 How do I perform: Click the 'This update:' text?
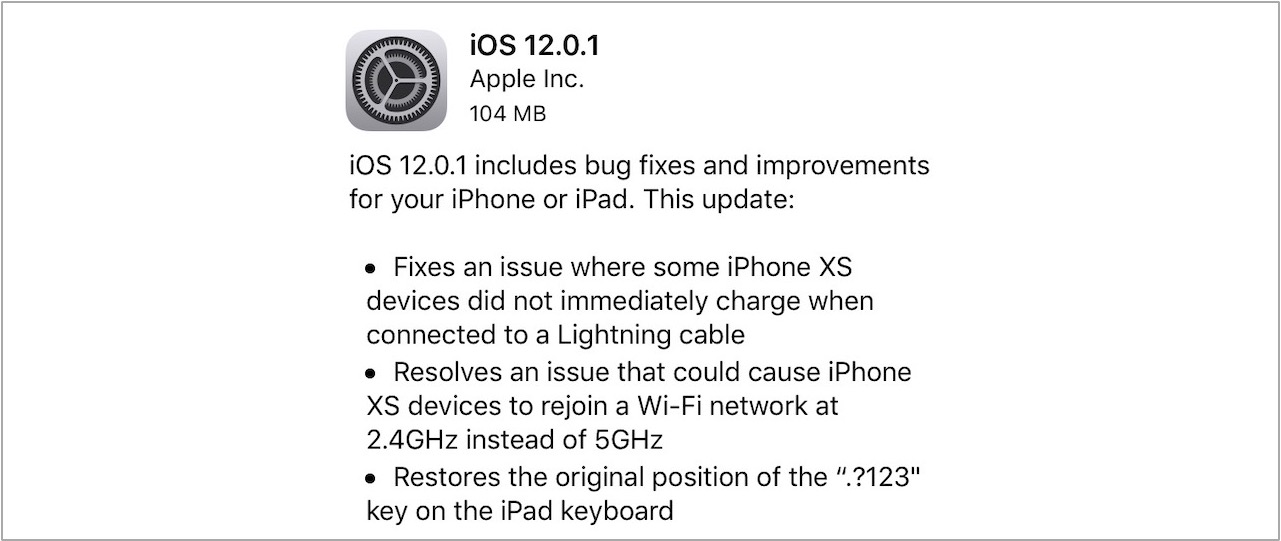point(719,198)
